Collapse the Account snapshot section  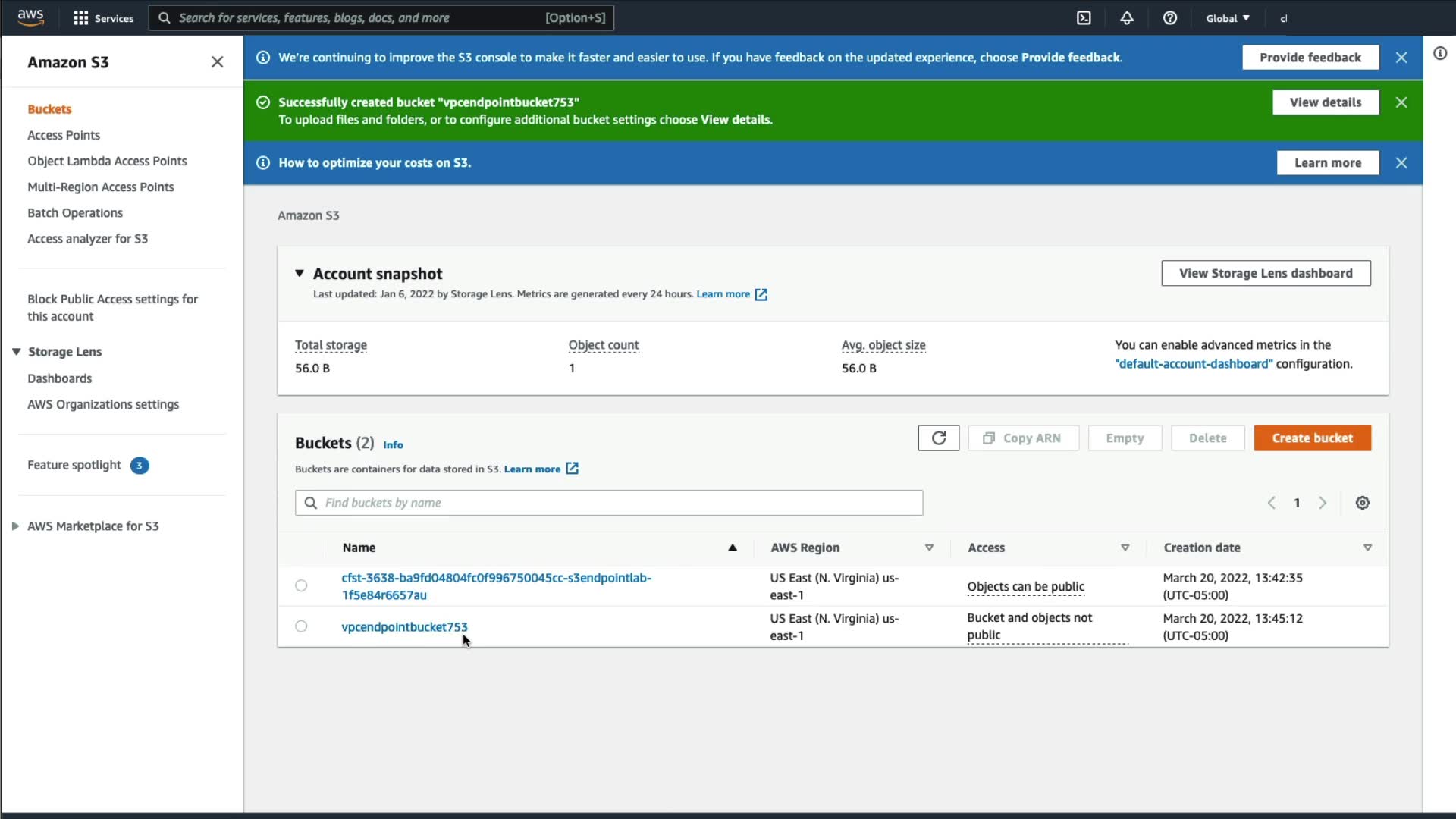coord(300,273)
